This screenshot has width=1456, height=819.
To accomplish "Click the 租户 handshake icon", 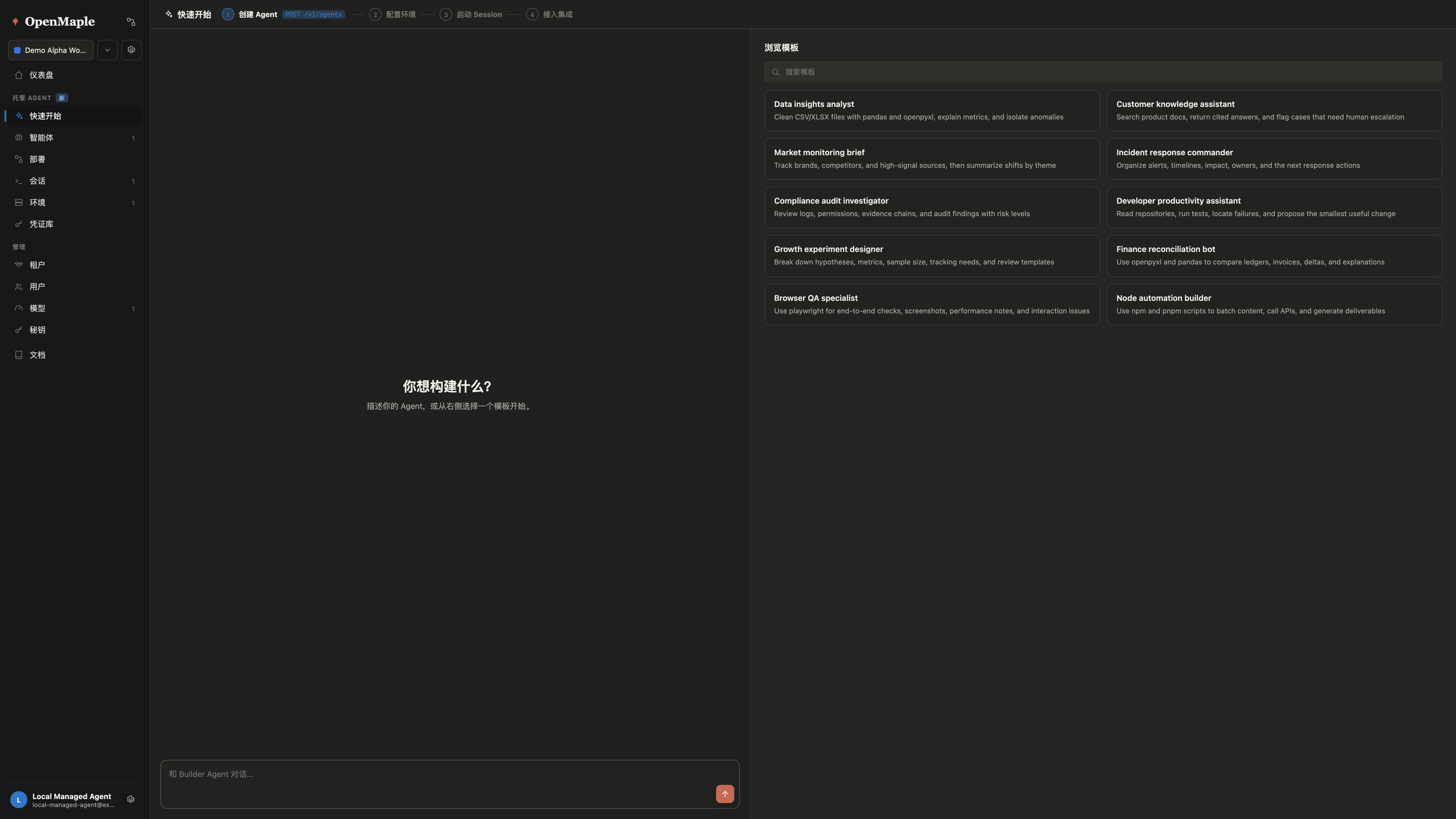I will [19, 264].
